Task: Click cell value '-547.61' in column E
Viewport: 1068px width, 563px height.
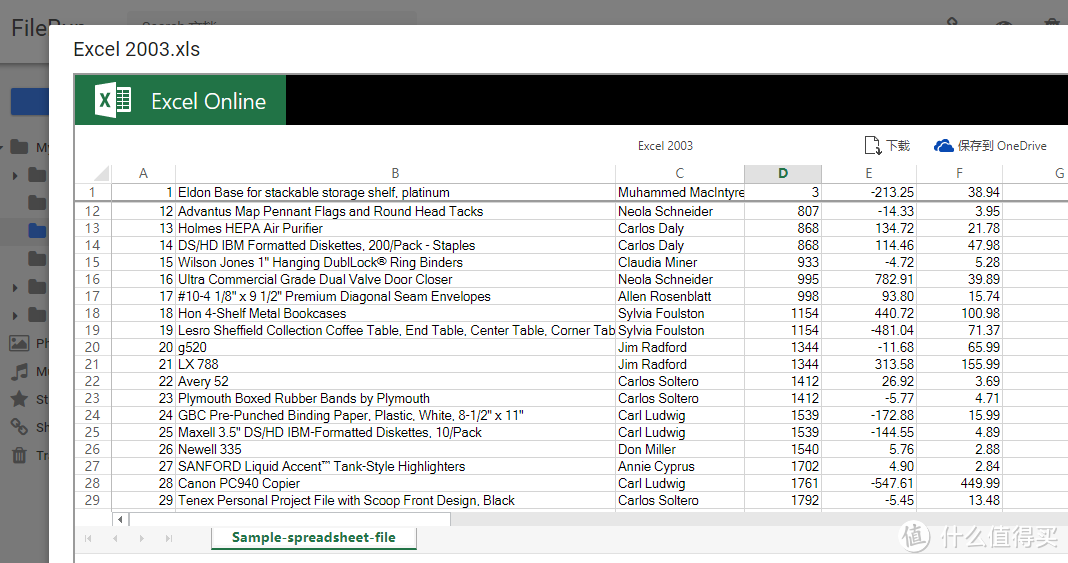Action: point(868,483)
